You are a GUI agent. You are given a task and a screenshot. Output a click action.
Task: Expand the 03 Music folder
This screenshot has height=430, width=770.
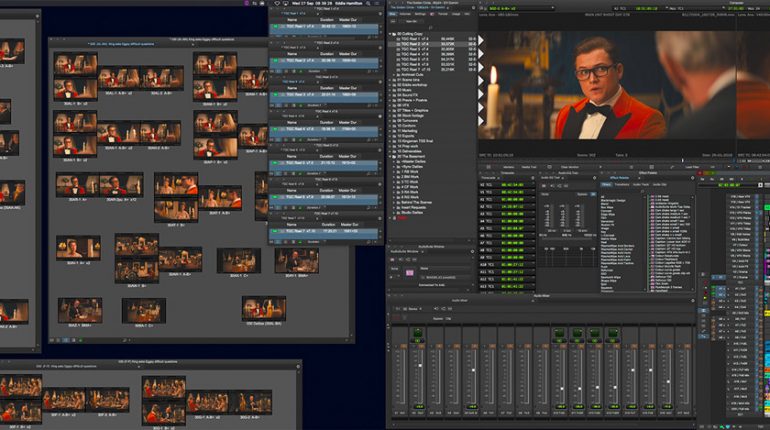390,90
